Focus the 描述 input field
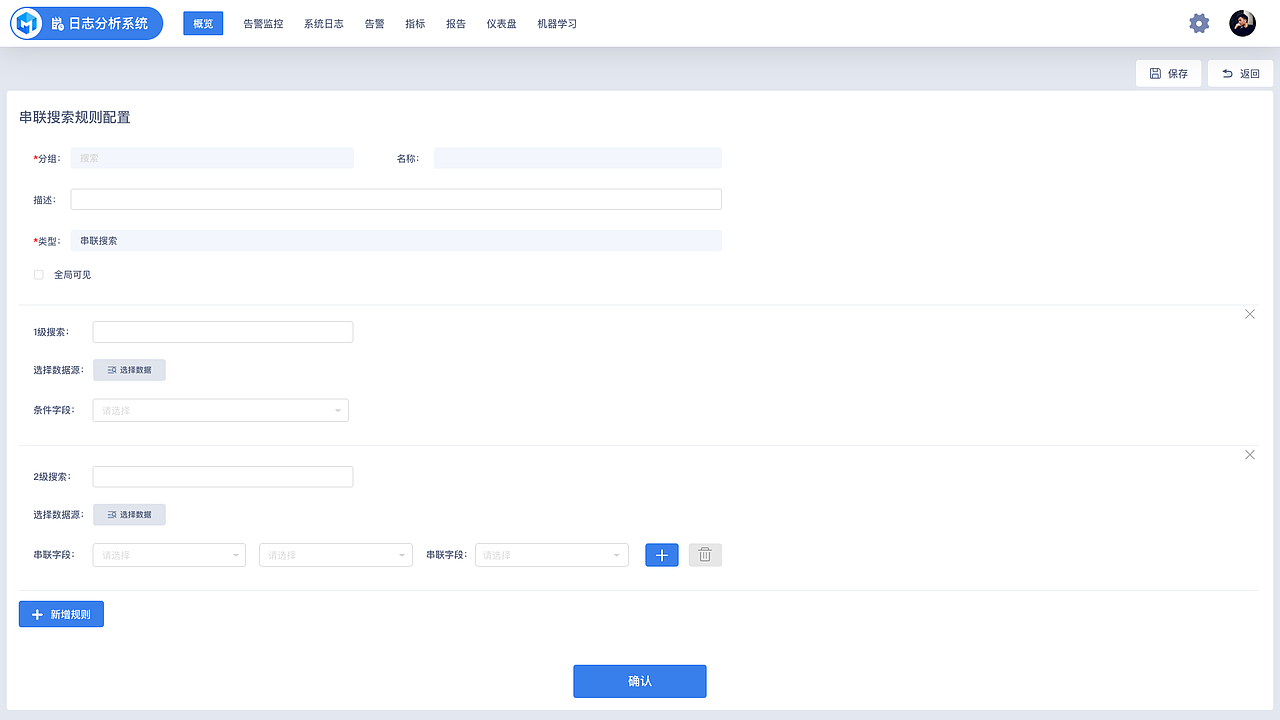This screenshot has height=720, width=1280. 396,199
